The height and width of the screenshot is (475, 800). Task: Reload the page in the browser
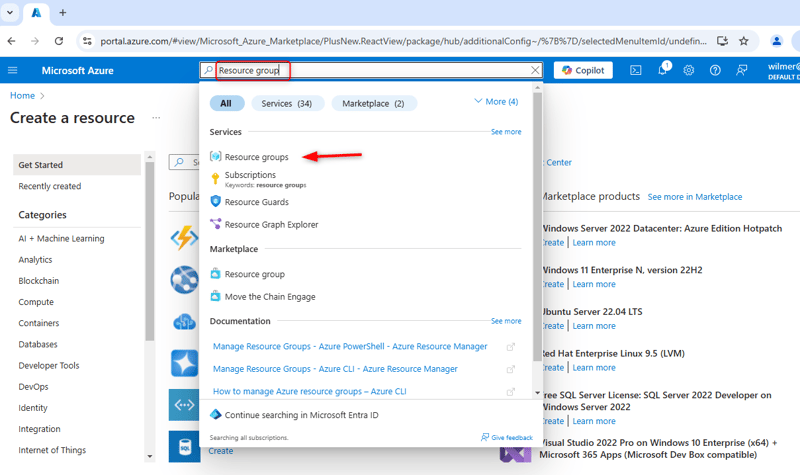59,41
